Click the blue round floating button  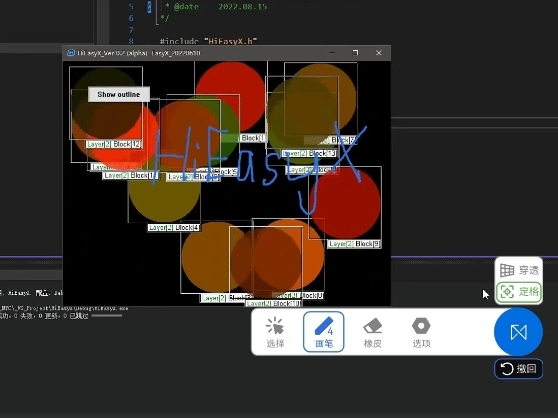[x=518, y=332]
